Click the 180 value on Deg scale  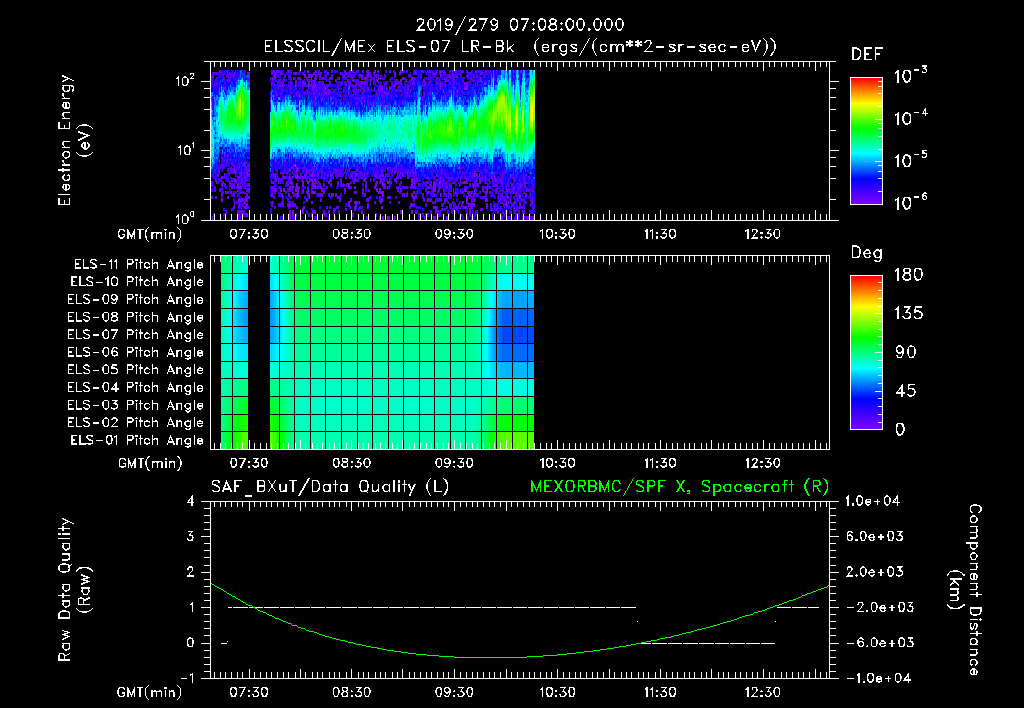coord(908,275)
